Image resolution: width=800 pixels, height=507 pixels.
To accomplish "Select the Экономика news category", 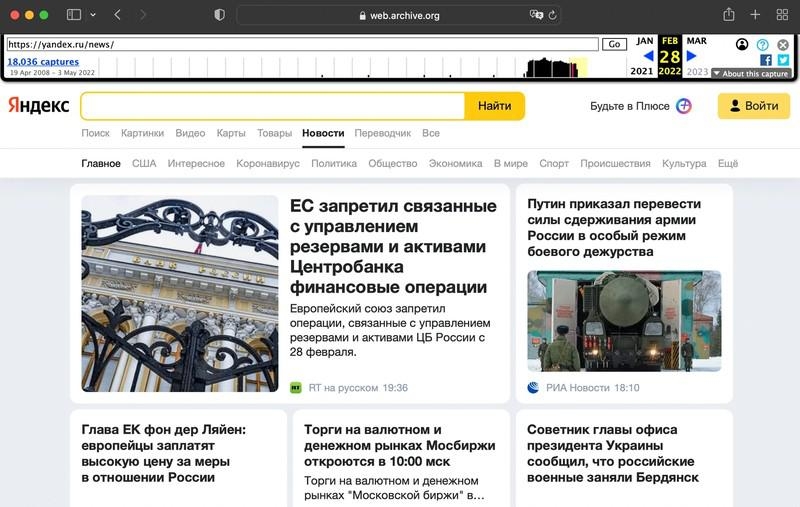I will (456, 163).
